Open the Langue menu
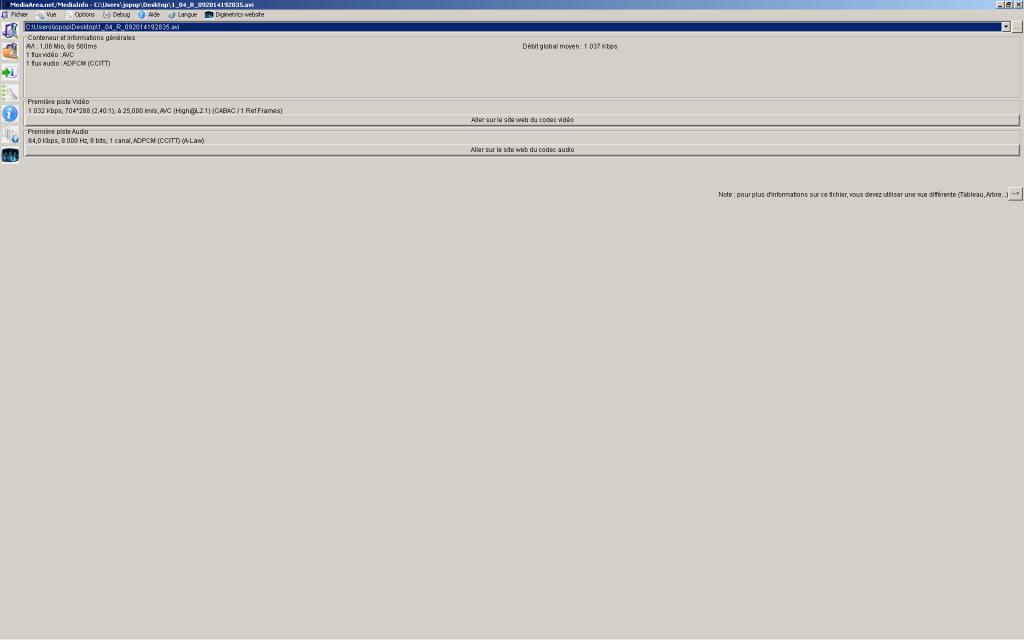 (x=183, y=14)
